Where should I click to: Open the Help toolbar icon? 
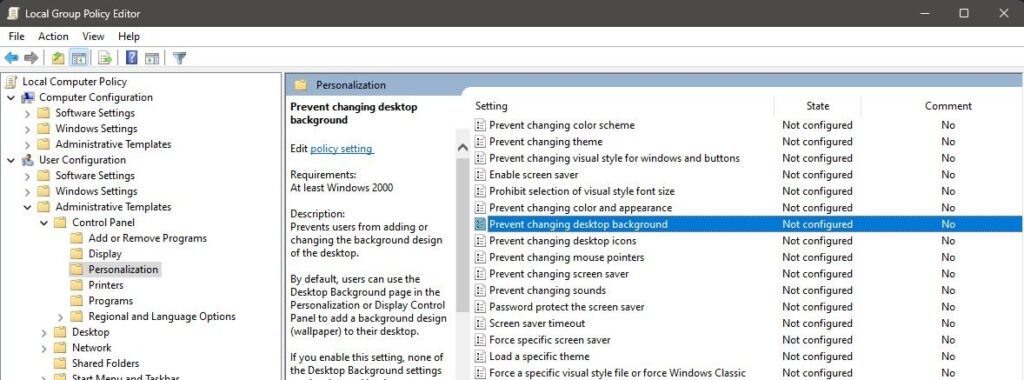[131, 58]
